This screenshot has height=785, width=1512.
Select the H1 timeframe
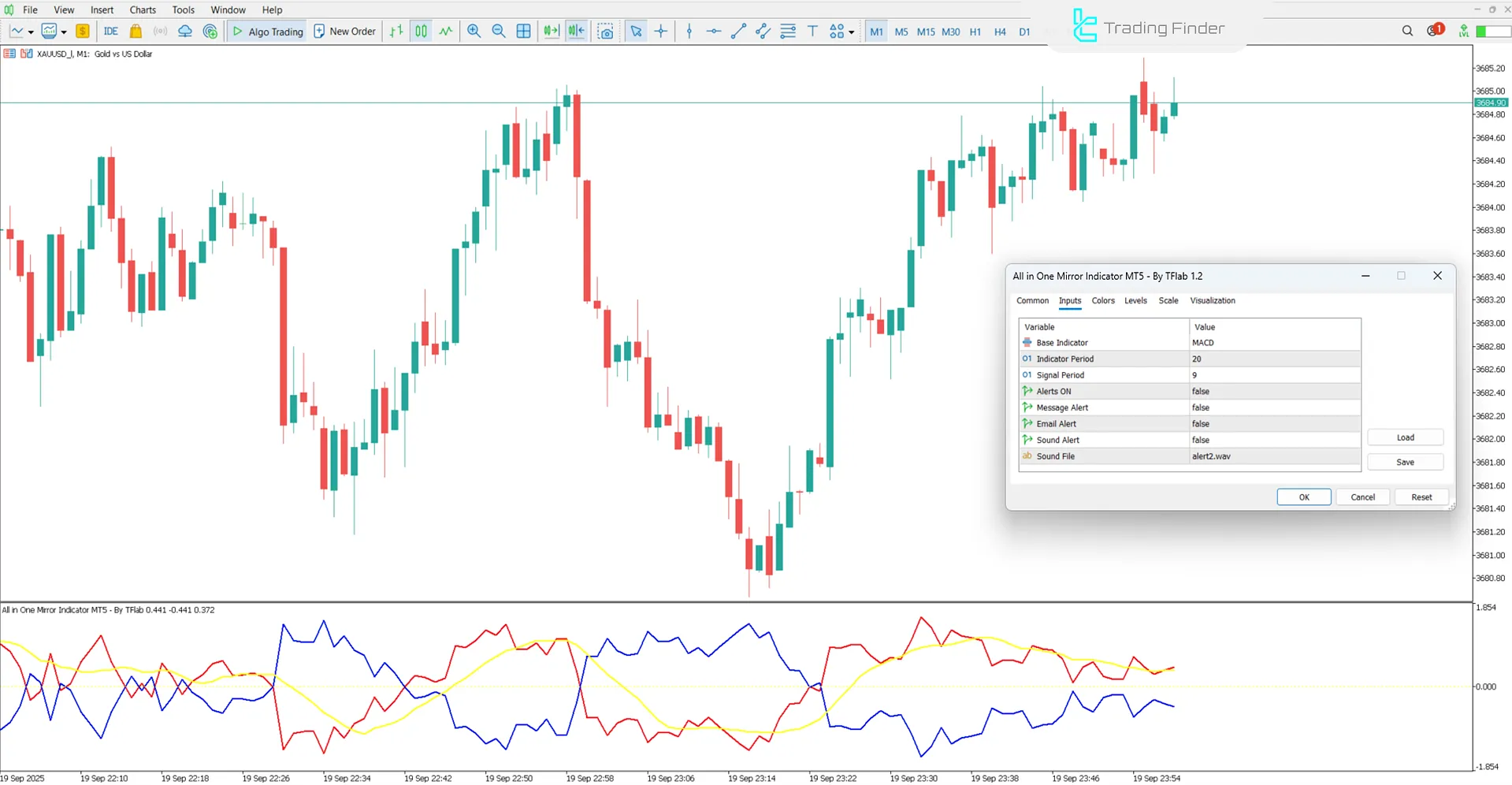(x=975, y=32)
